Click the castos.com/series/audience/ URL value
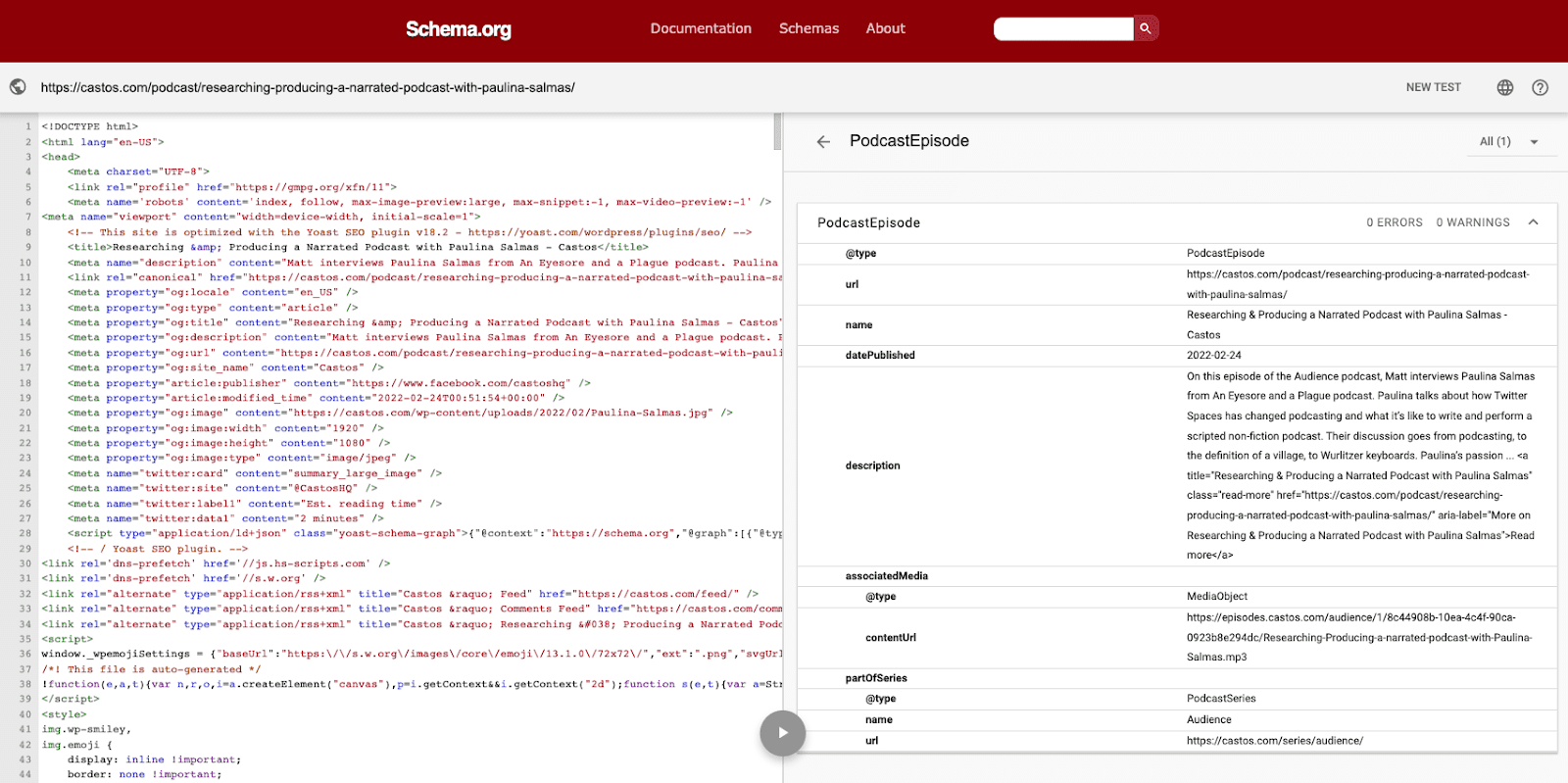1568x783 pixels. pyautogui.click(x=1274, y=740)
